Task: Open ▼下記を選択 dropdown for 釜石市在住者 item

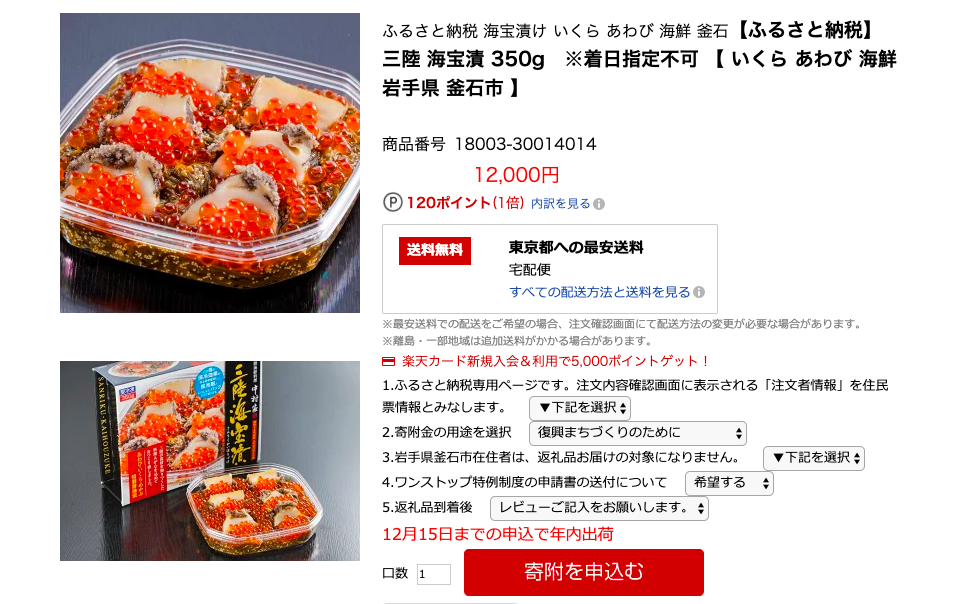Action: coord(814,458)
